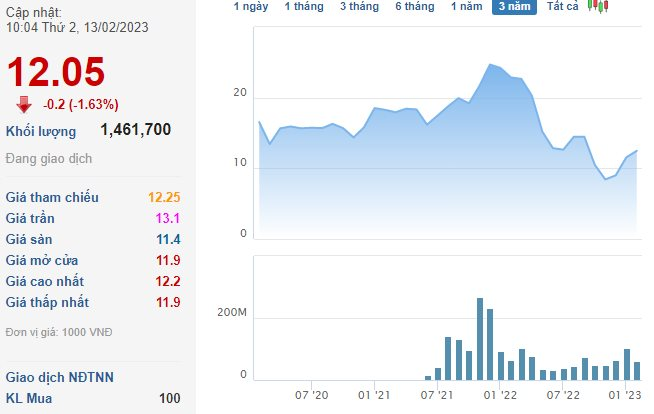Click the red down-arrow price change icon
The width and height of the screenshot is (654, 414).
pyautogui.click(x=24, y=102)
